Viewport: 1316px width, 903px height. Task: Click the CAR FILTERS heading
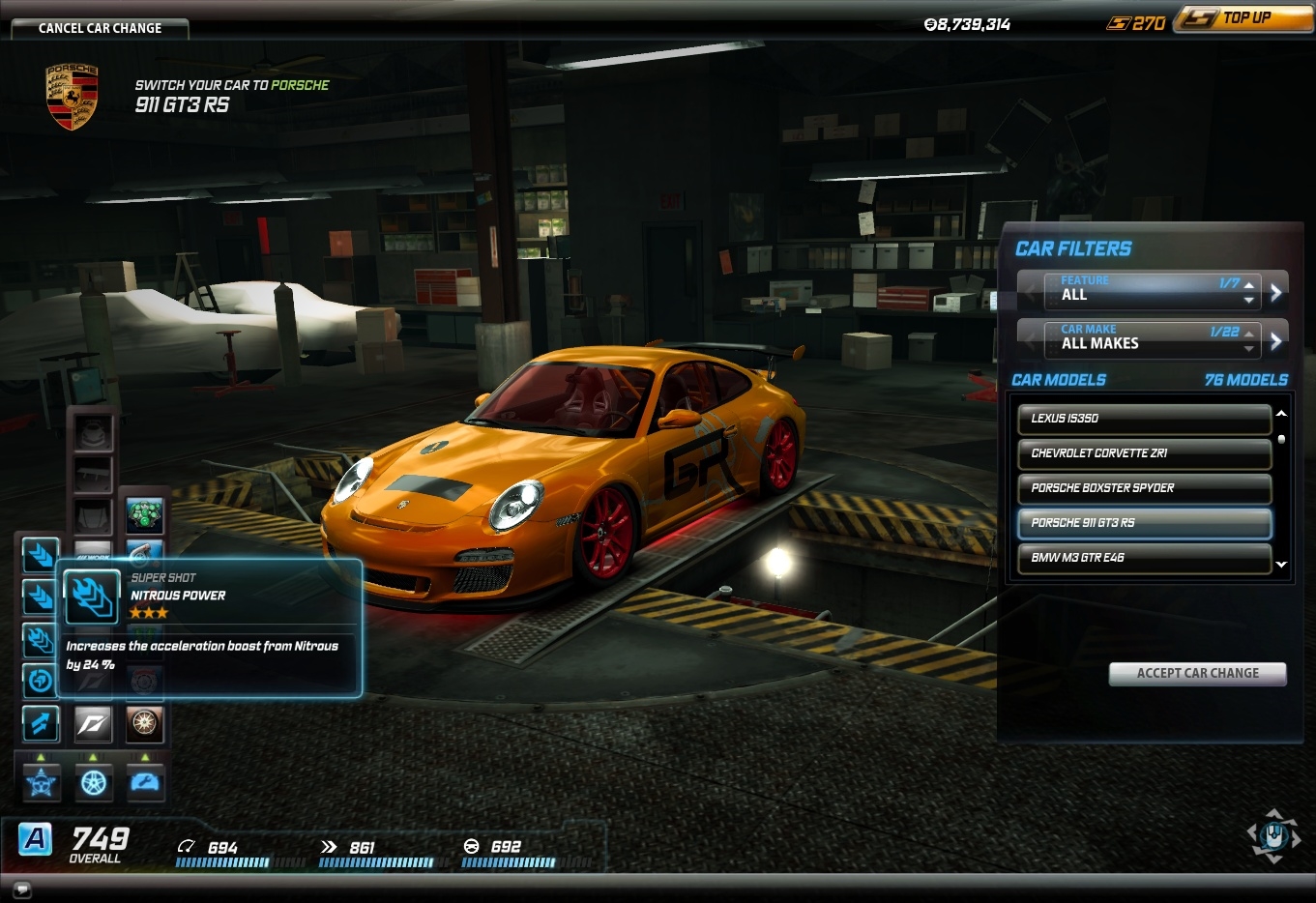1073,248
